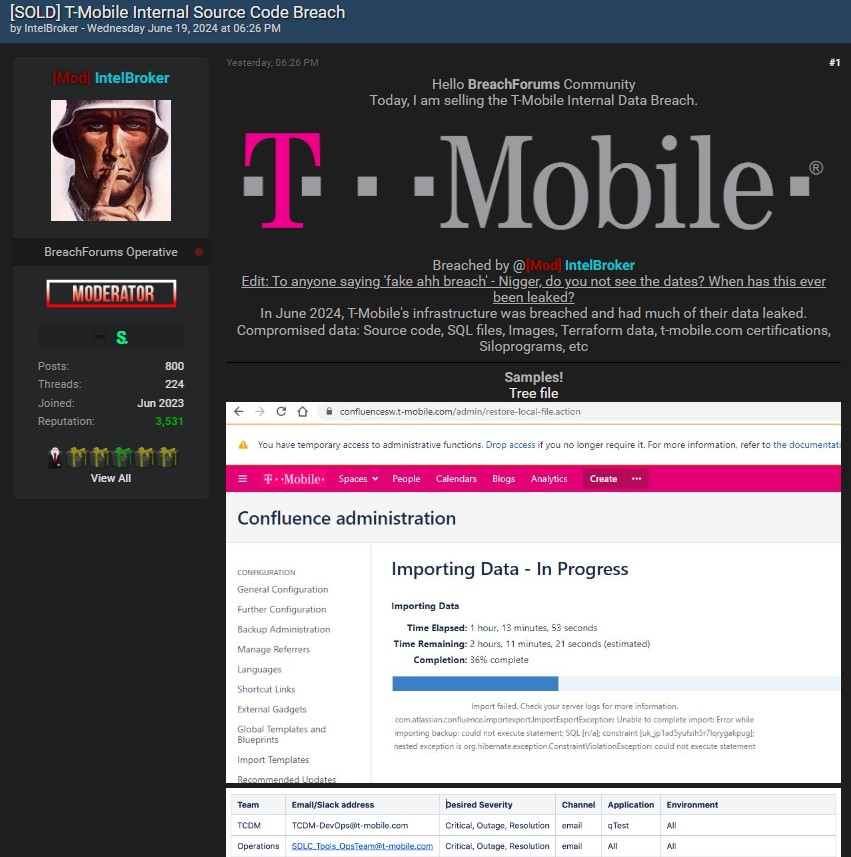Open the three-dot more menu beside Create
This screenshot has height=857, width=851.
coord(636,479)
